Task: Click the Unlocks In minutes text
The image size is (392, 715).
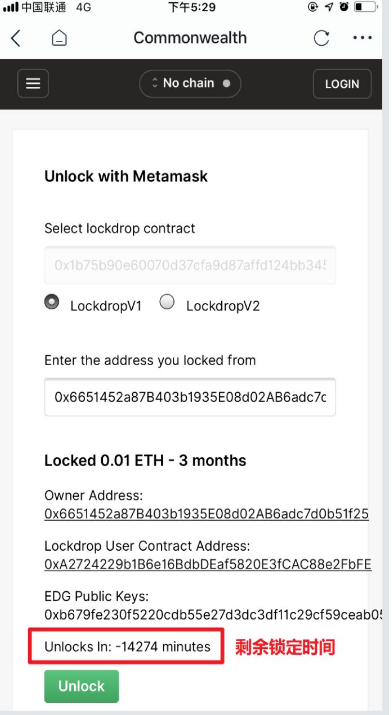Action: (x=128, y=646)
